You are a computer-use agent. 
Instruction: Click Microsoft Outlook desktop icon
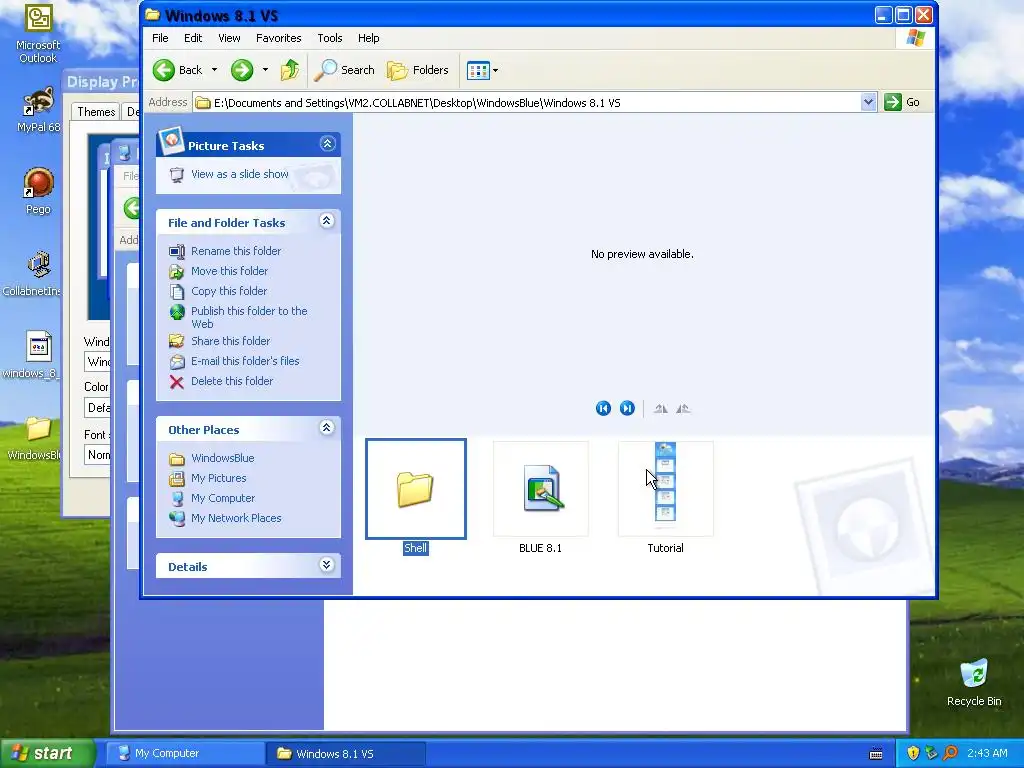[x=38, y=34]
